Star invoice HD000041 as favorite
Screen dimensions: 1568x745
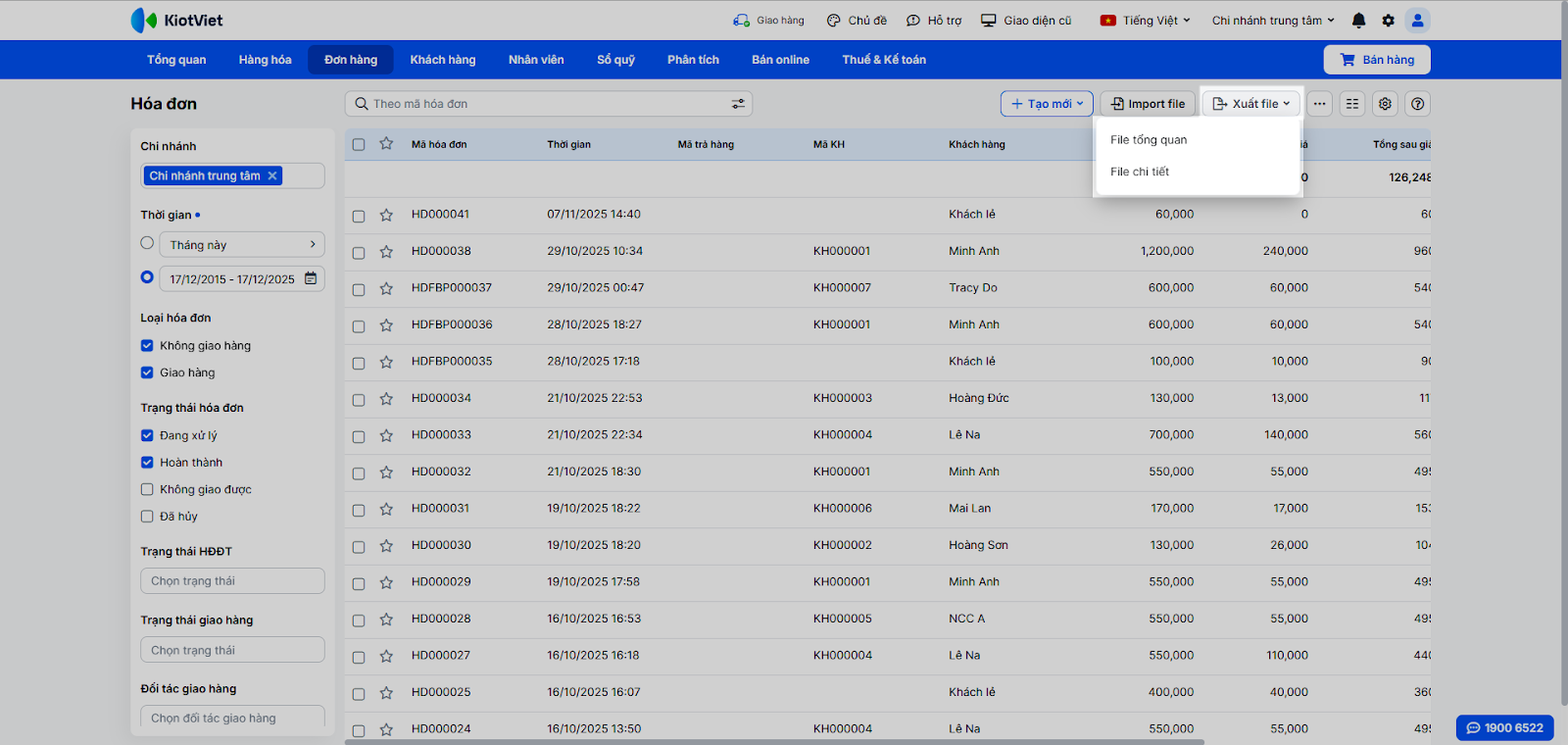[x=386, y=215]
